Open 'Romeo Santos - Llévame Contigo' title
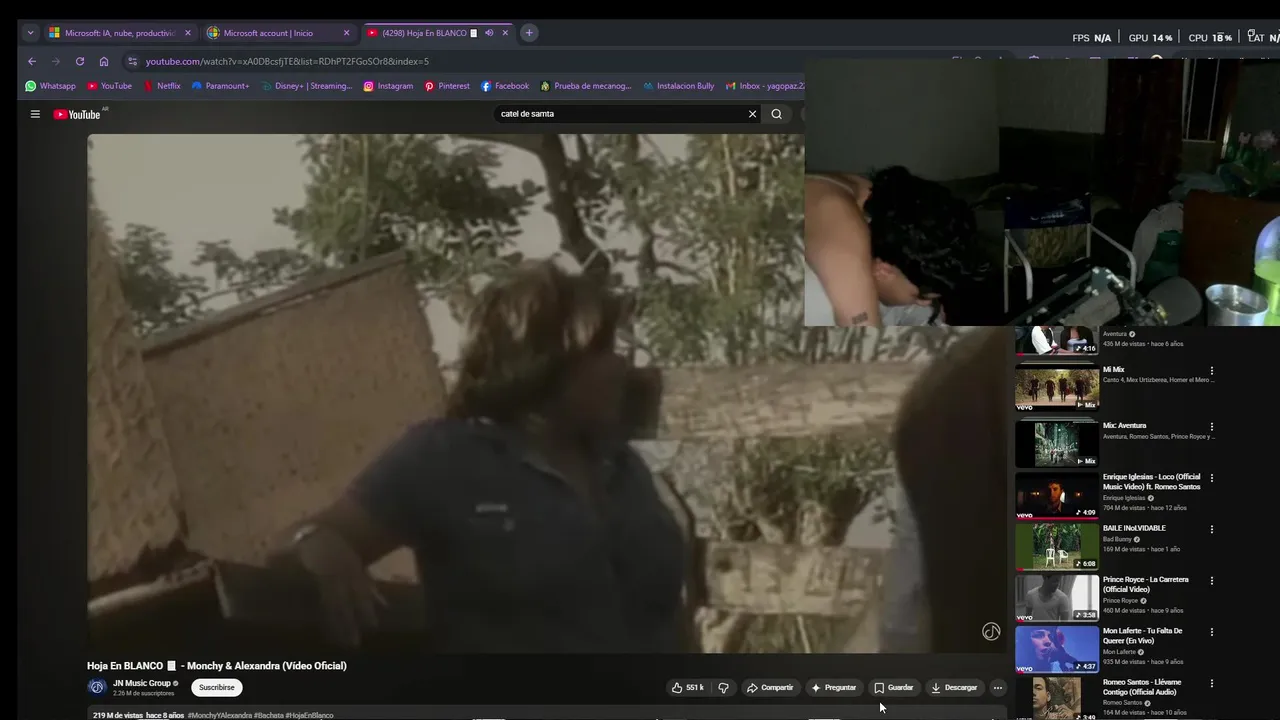The image size is (1280, 720). click(1140, 687)
